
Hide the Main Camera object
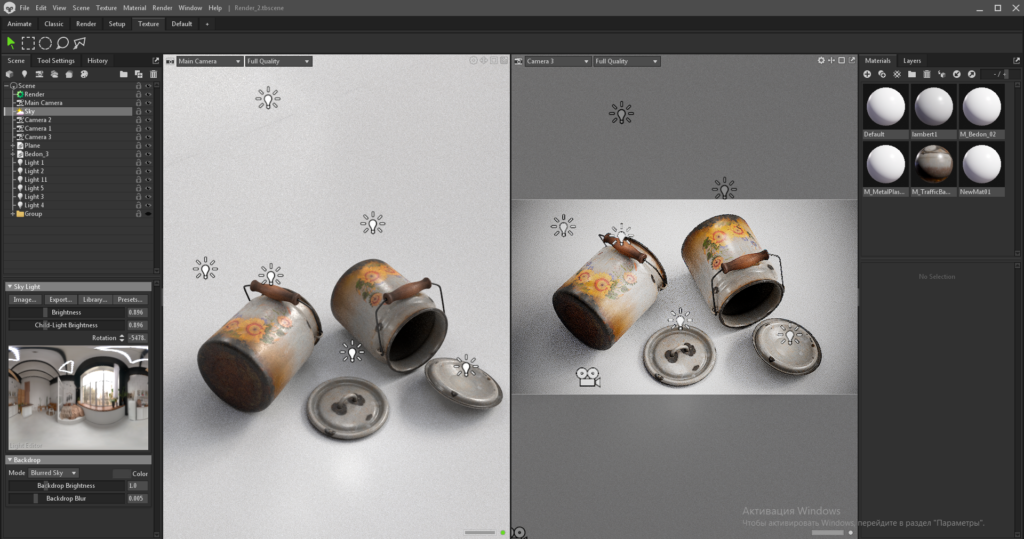tap(148, 103)
